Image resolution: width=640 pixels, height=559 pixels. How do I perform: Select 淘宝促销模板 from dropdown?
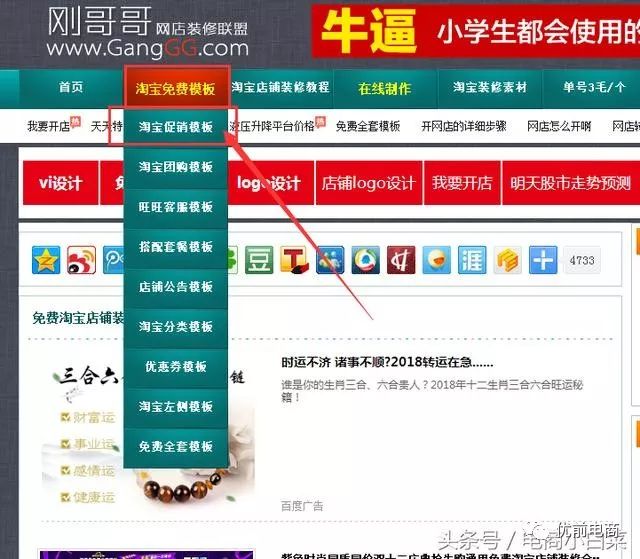[x=176, y=127]
